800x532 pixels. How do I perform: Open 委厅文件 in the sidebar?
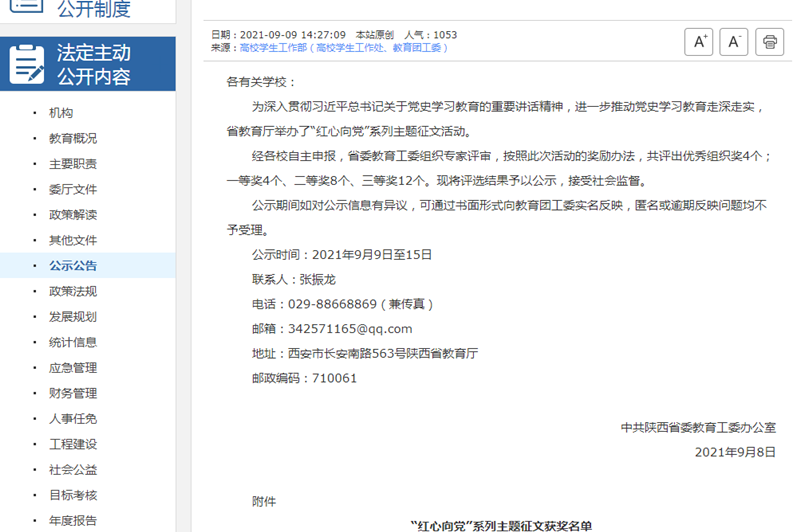(73, 189)
